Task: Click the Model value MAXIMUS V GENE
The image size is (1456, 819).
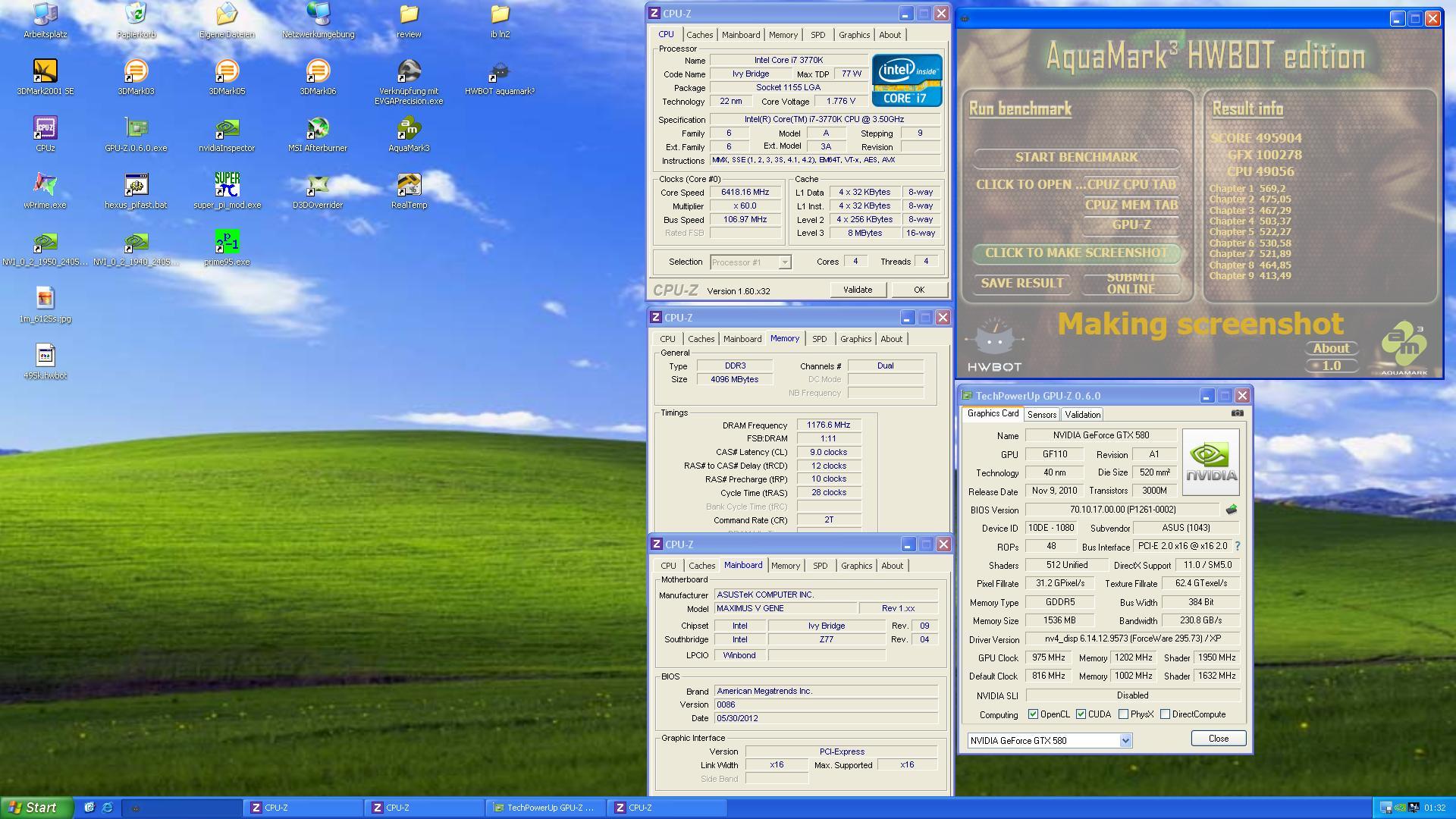Action: click(785, 609)
